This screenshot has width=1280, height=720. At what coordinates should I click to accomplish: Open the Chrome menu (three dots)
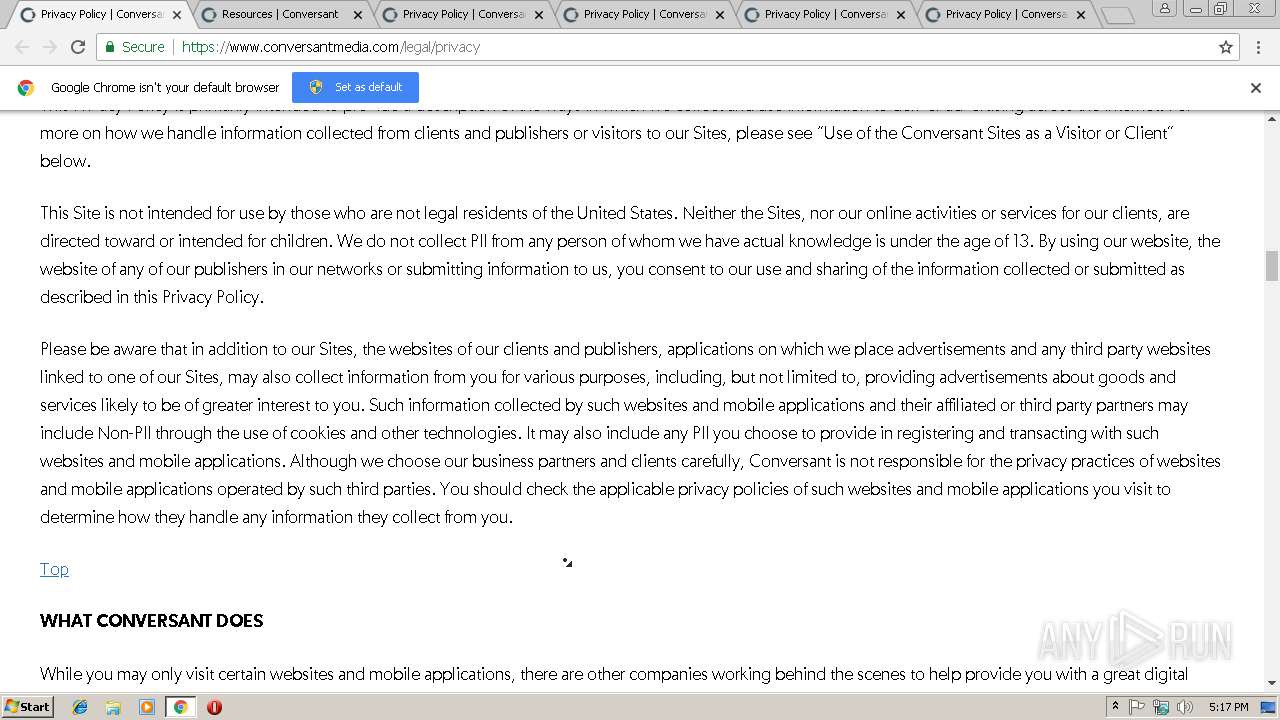pyautogui.click(x=1259, y=47)
